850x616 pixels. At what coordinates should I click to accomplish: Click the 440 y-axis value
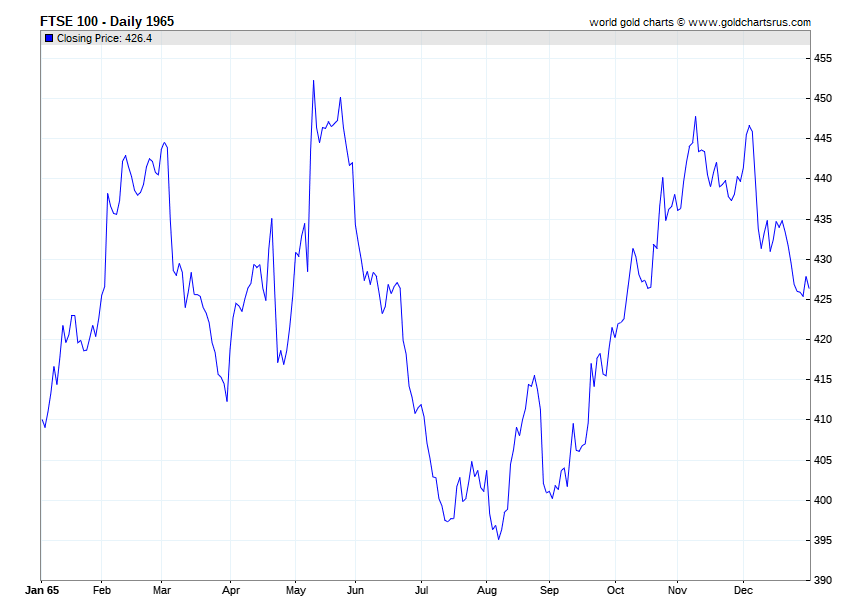(x=823, y=178)
